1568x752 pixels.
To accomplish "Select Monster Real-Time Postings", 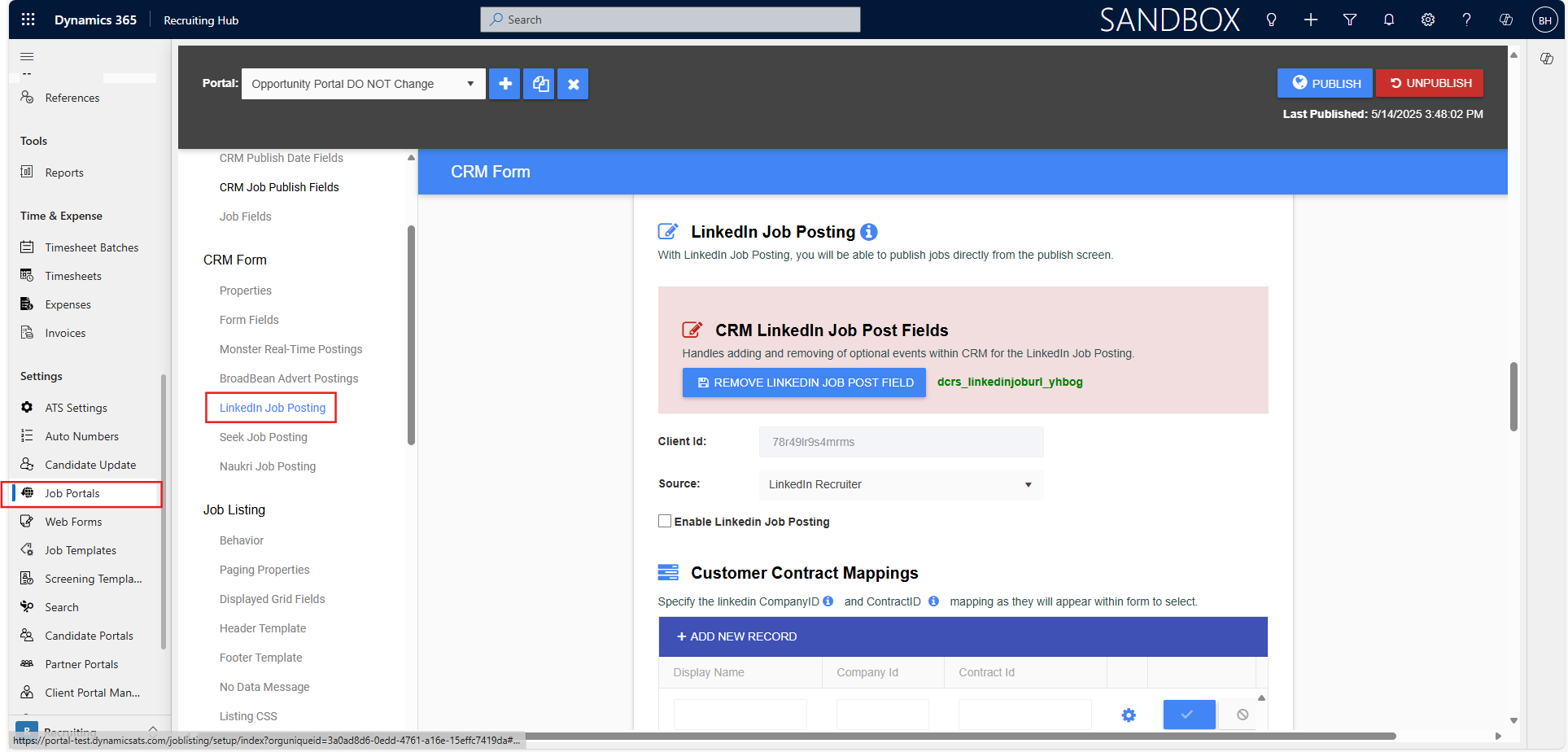I will click(x=291, y=349).
